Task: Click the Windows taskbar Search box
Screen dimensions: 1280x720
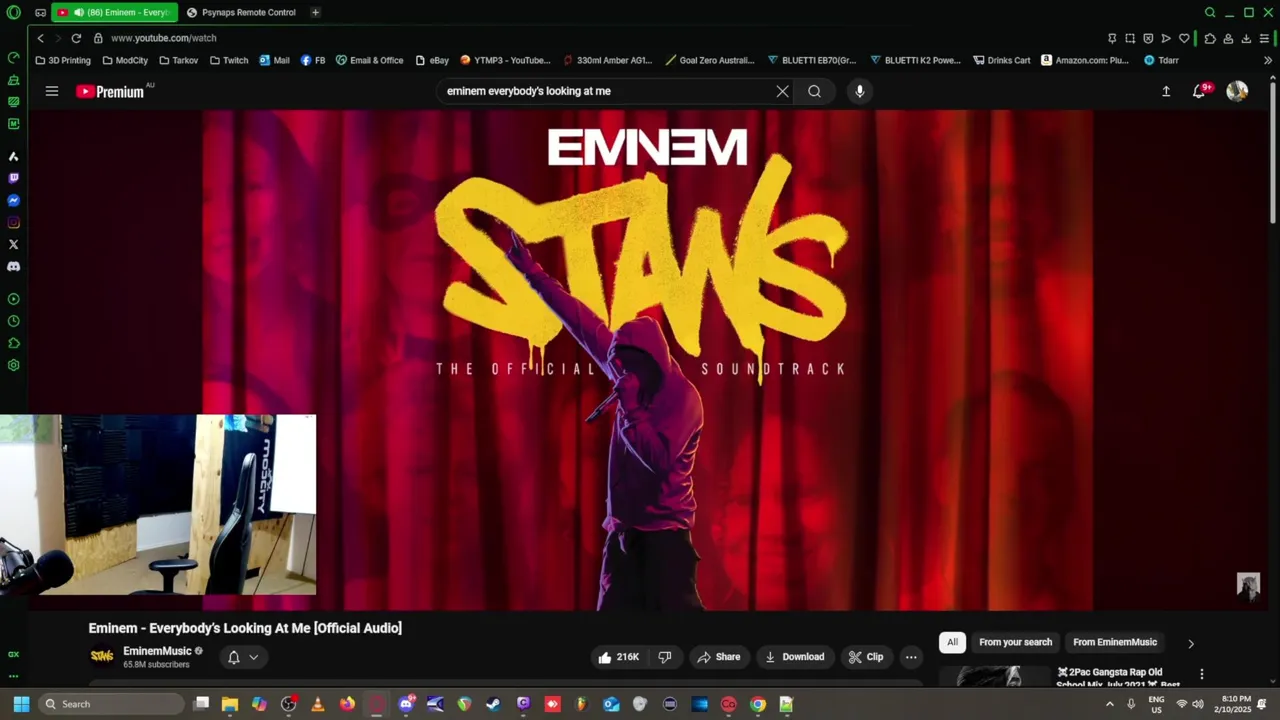Action: [113, 704]
